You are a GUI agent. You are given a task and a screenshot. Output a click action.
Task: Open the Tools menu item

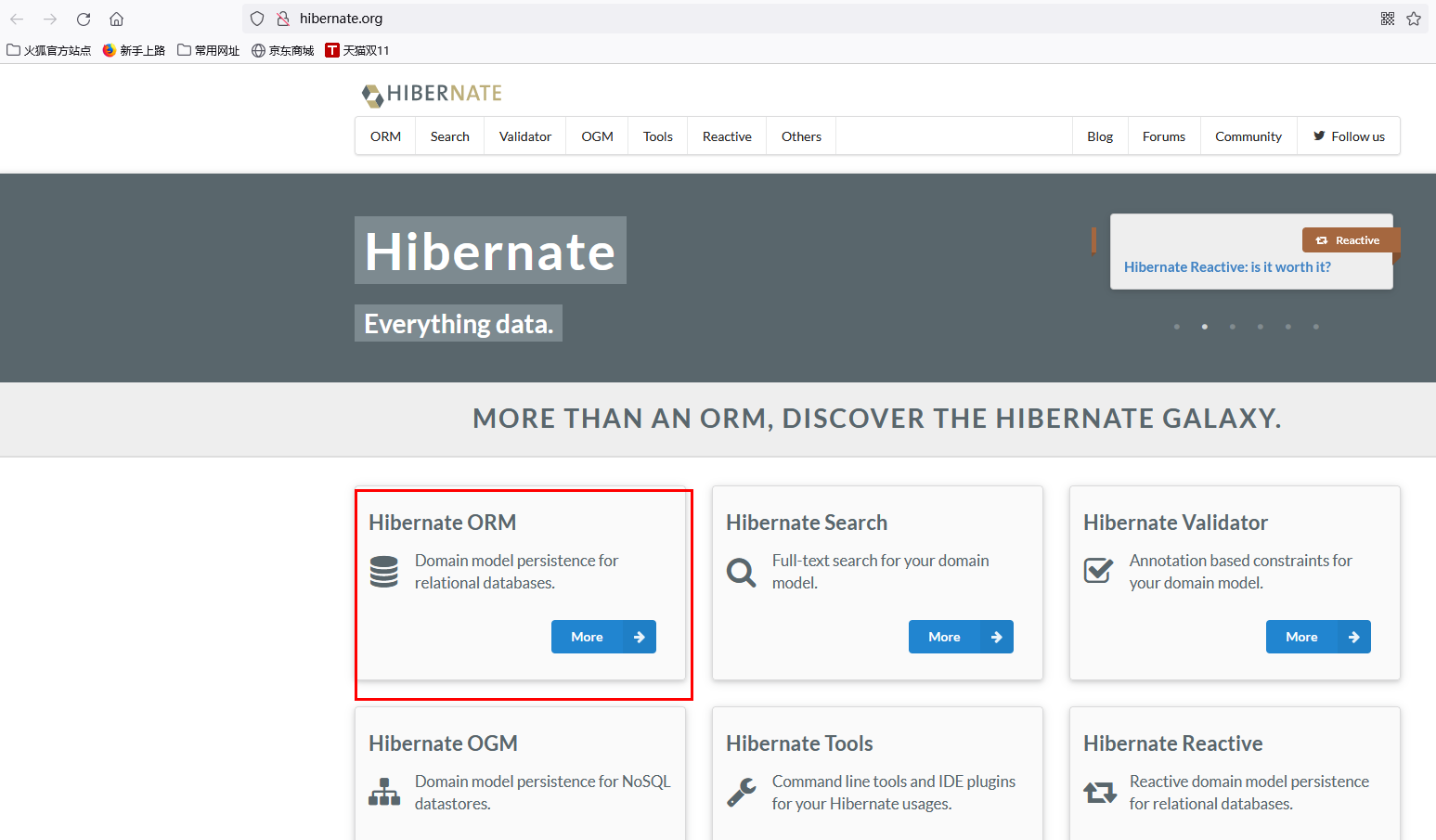(658, 136)
